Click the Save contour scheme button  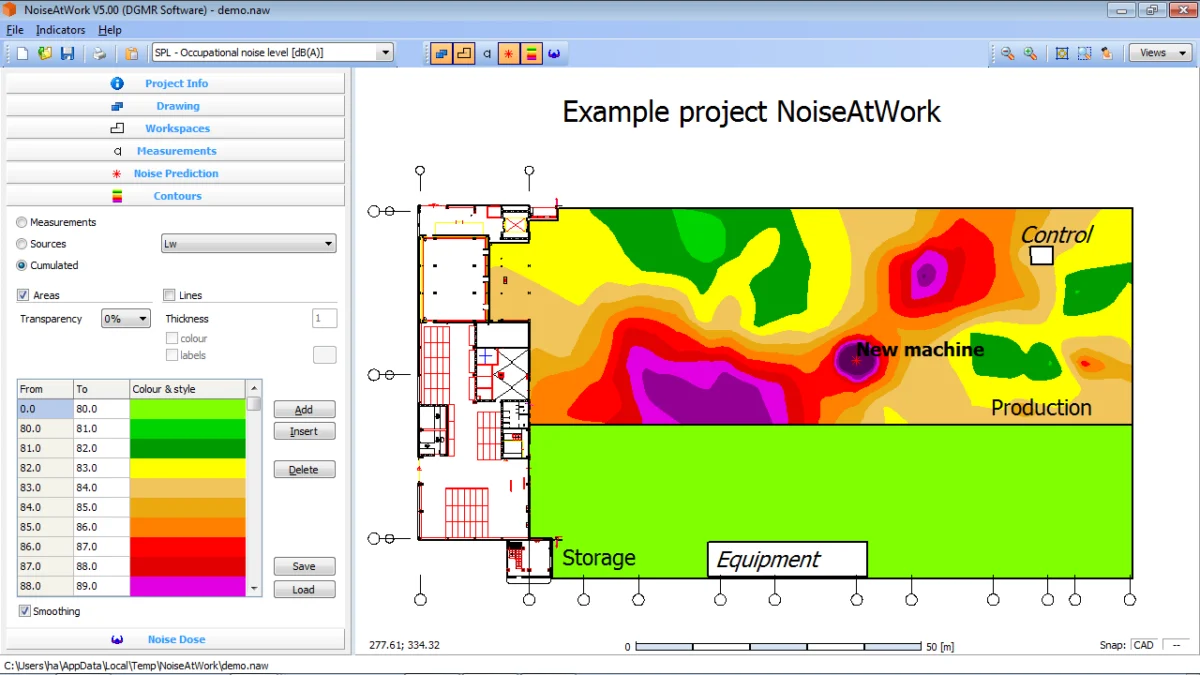pyautogui.click(x=304, y=566)
